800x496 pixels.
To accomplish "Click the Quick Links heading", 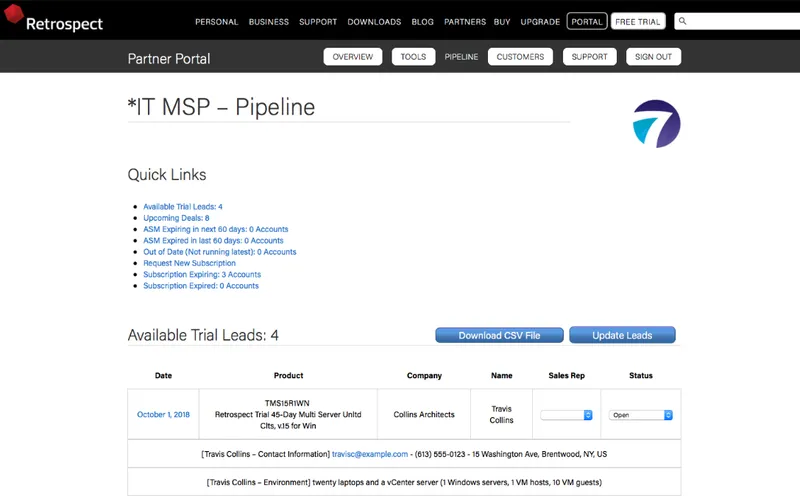I will (x=167, y=175).
